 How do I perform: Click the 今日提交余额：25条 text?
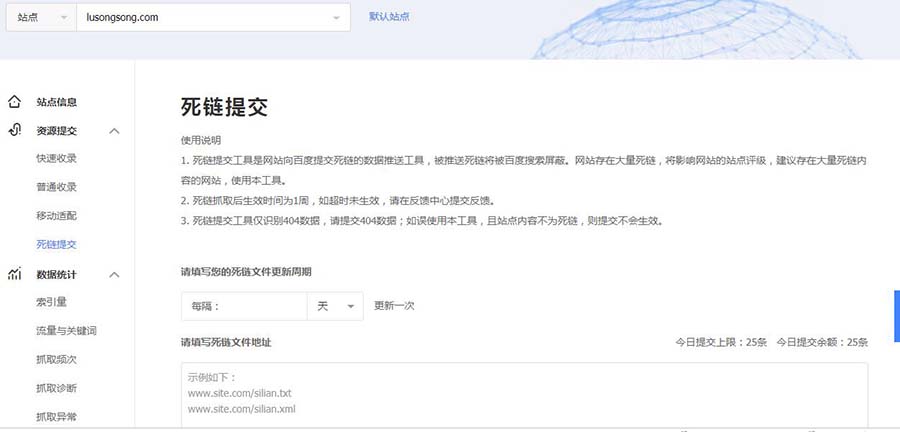click(822, 343)
